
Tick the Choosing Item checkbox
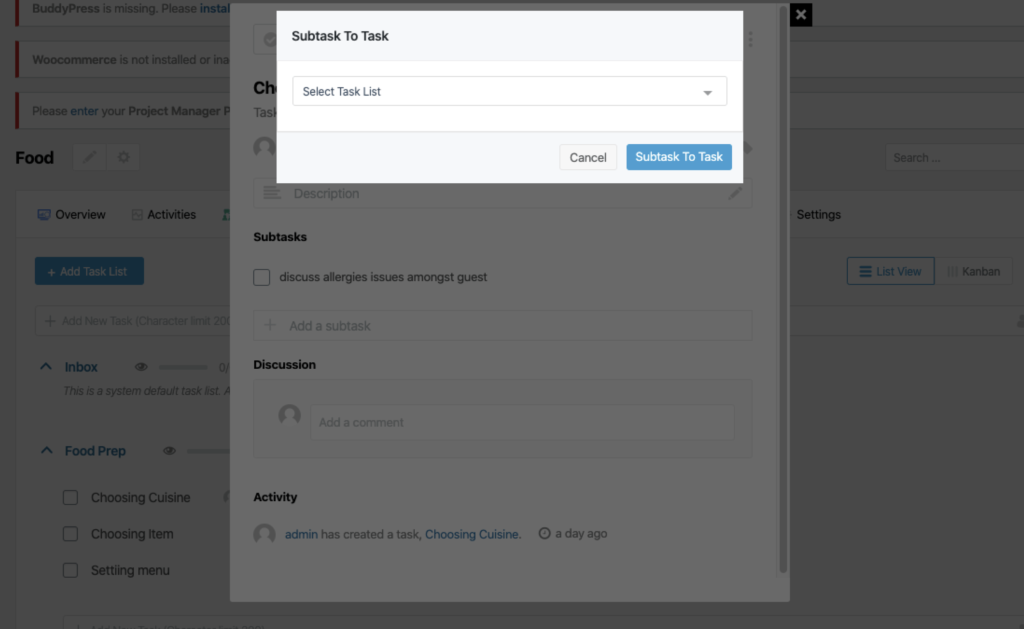click(x=71, y=534)
